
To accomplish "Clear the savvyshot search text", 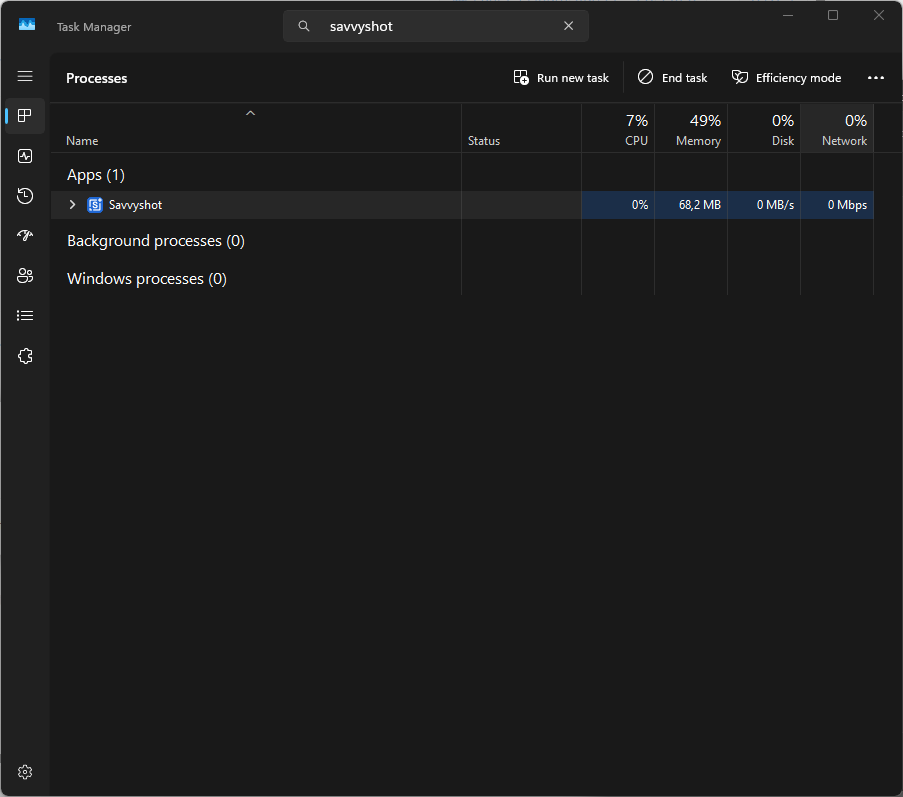I will coord(568,26).
